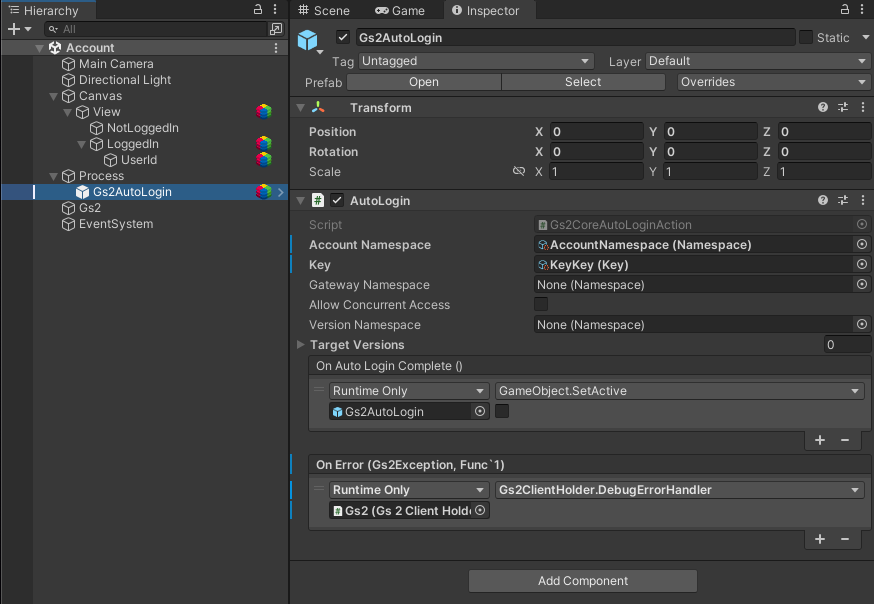Open the Hierarchy panel kebab menu

tap(275, 9)
